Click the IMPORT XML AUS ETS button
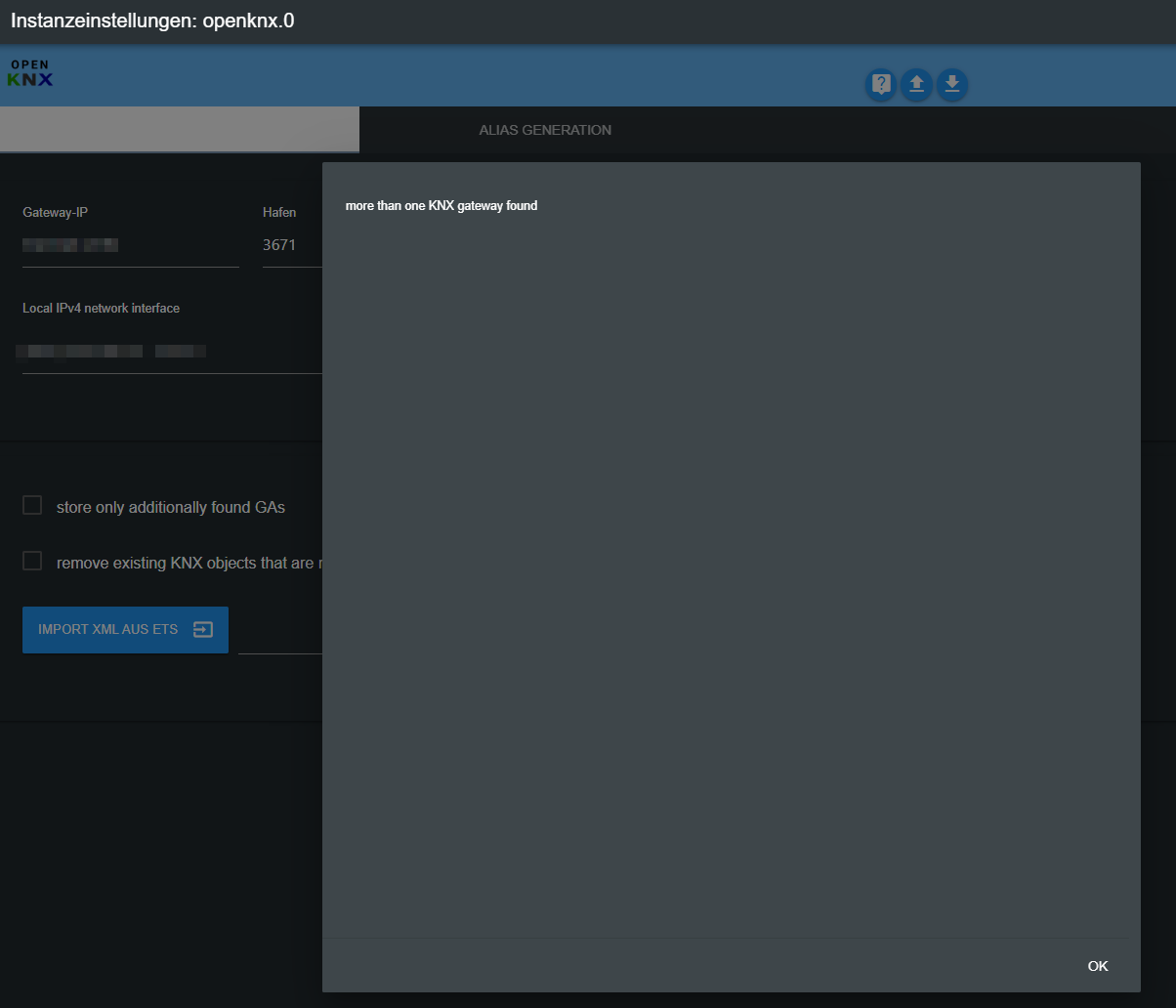This screenshot has height=1008, width=1176. click(x=107, y=630)
